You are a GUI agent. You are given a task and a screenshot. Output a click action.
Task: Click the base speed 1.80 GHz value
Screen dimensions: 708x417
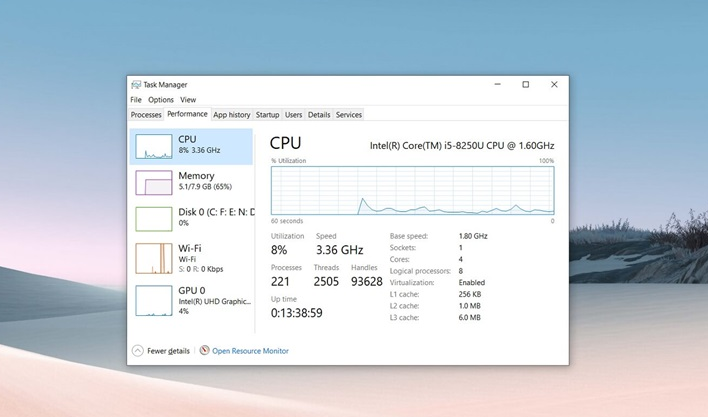[473, 236]
